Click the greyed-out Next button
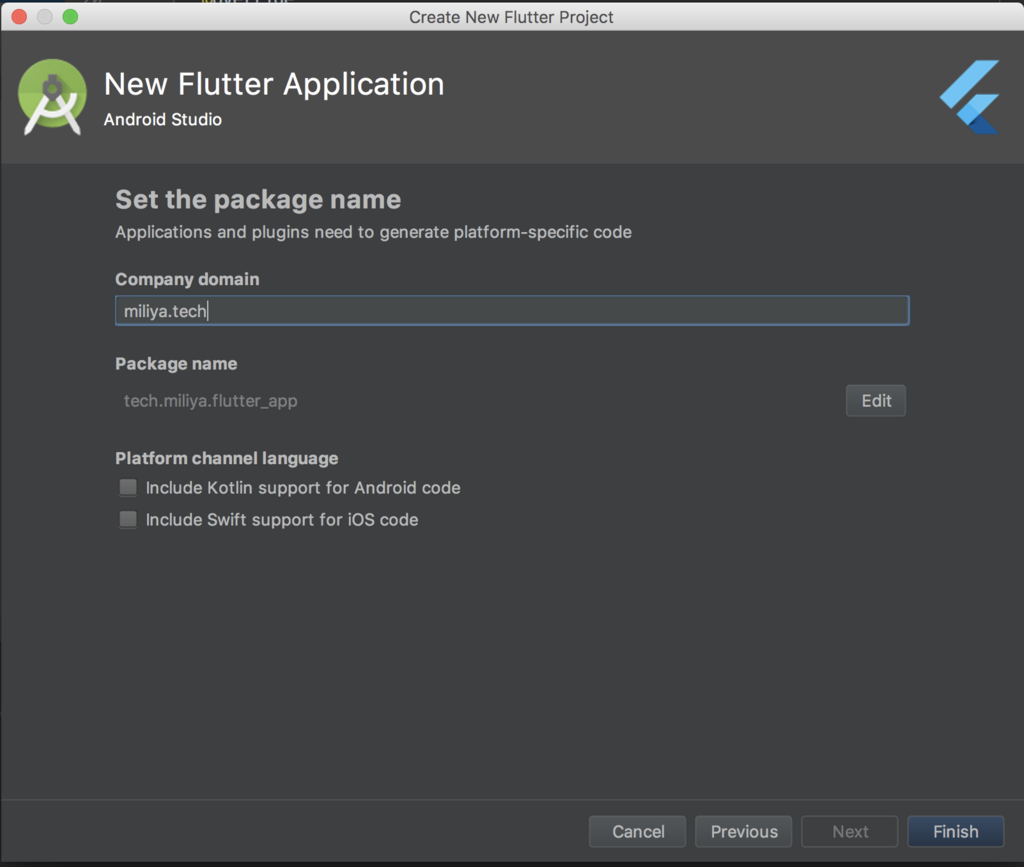 pos(850,832)
